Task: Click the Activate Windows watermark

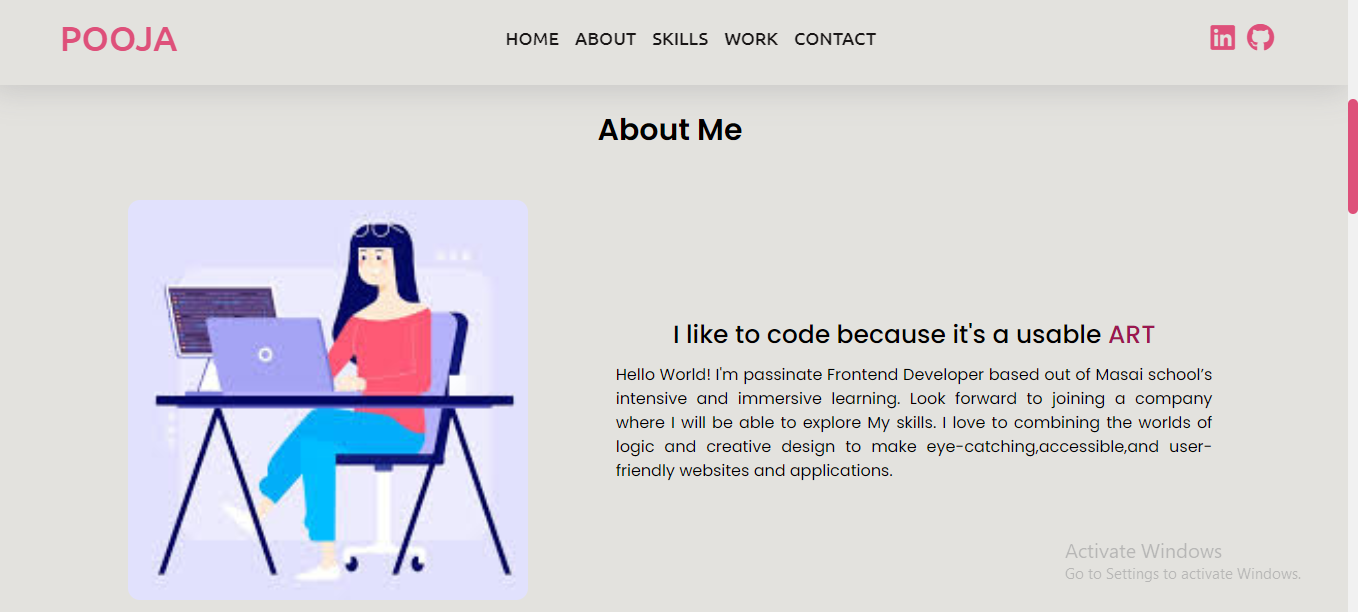Action: [x=1142, y=551]
